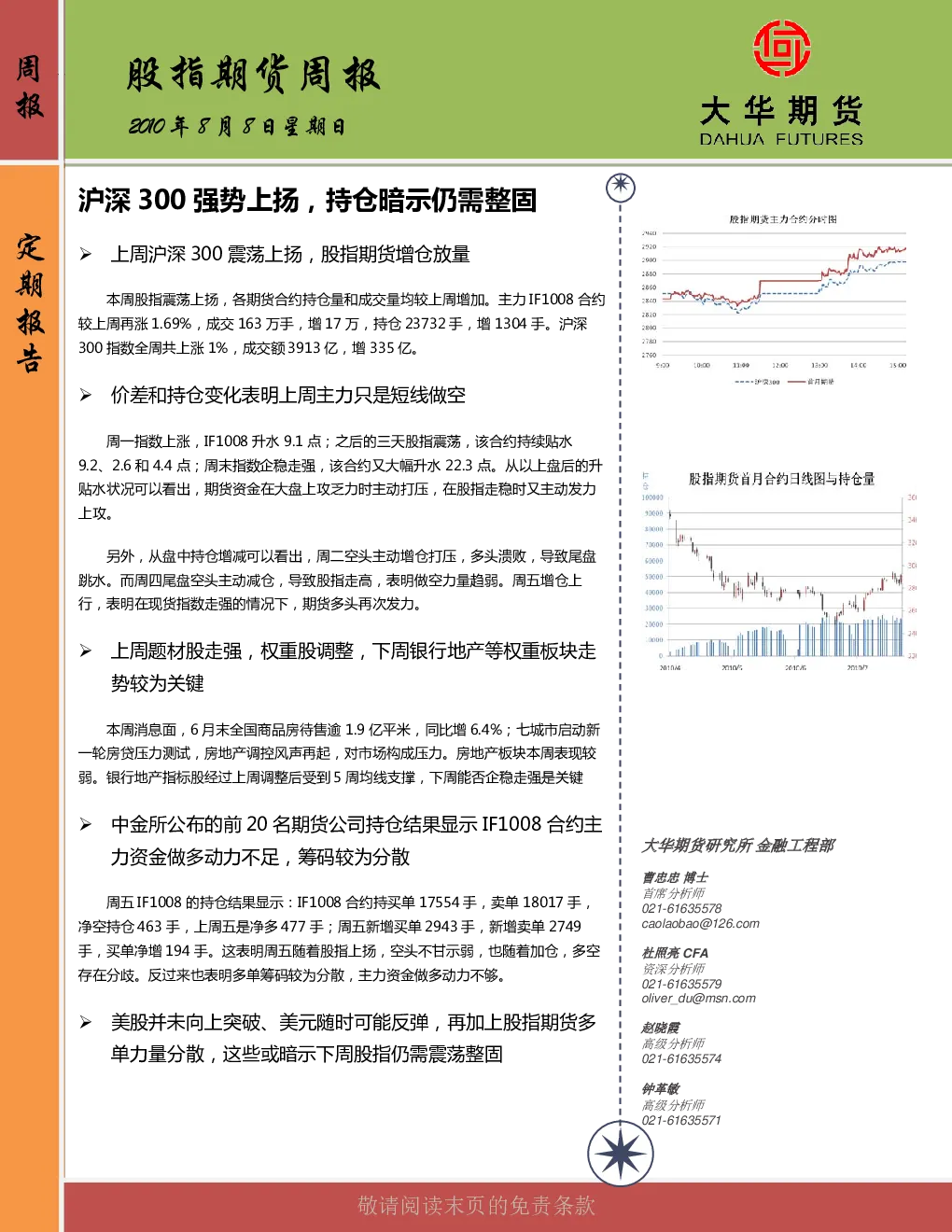Click the 股指期货周报 header title
952x1232 pixels.
(254, 75)
